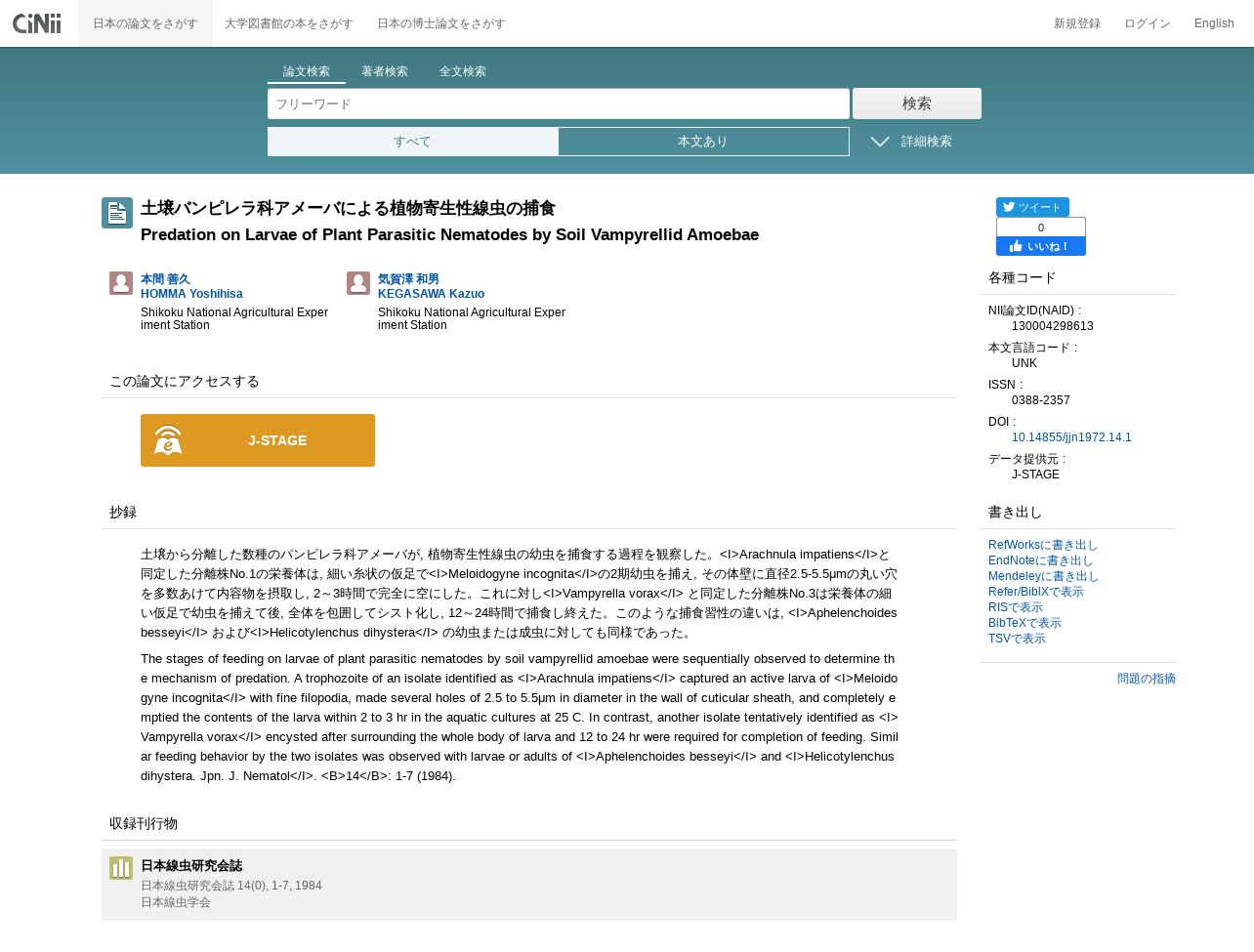Switch the filter to 本文あり
Viewport: 1254px width, 952px height.
point(703,142)
